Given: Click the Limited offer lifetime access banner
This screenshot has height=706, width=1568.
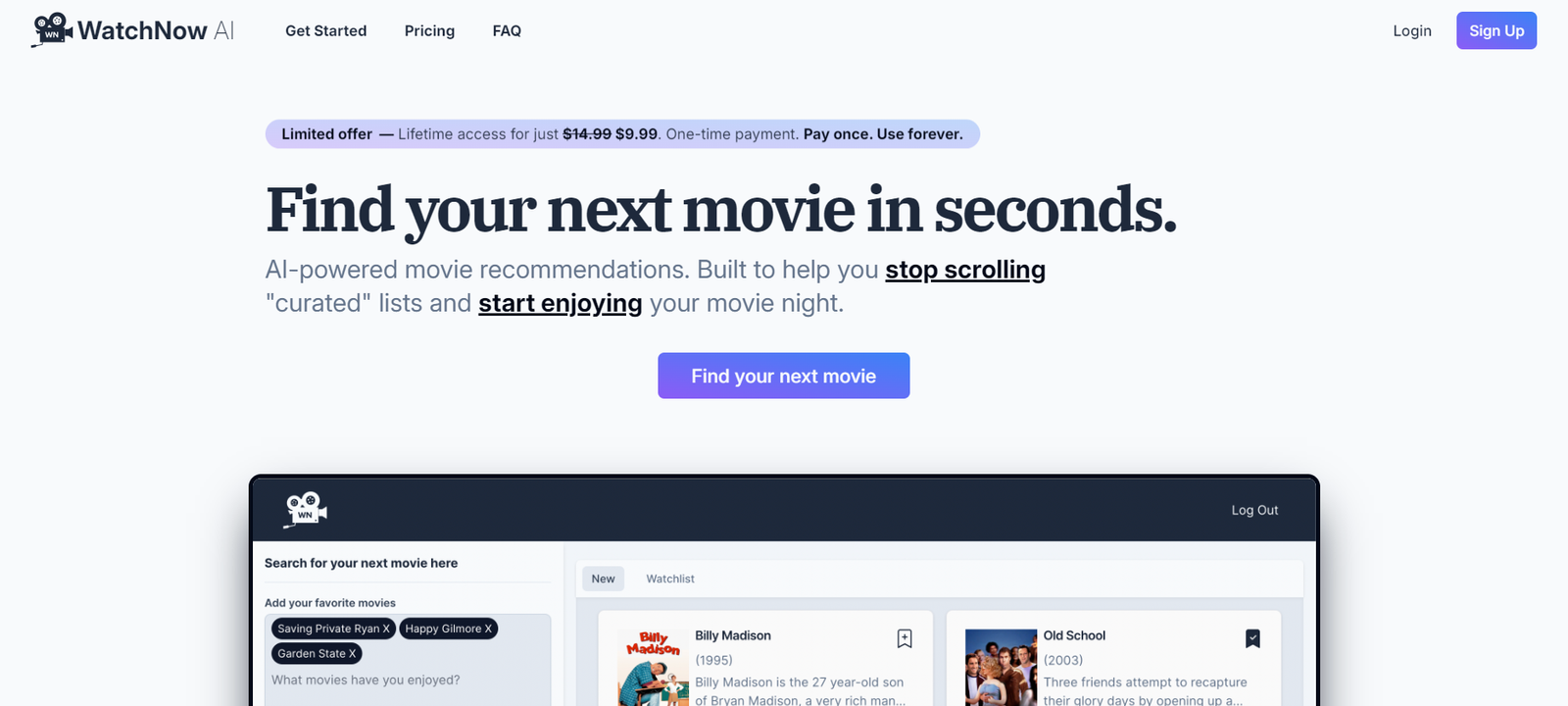Looking at the screenshot, I should 622,134.
